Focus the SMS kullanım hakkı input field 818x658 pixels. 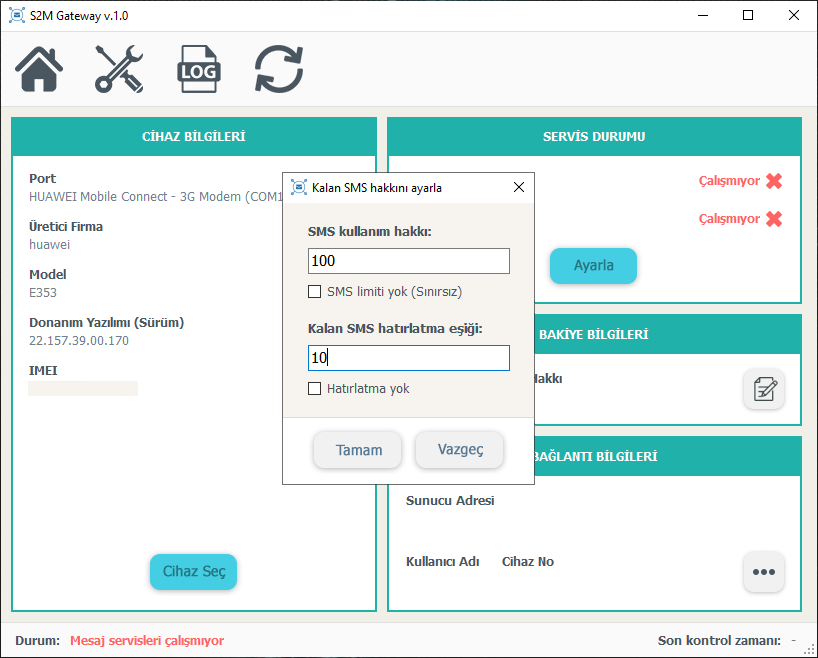[408, 261]
